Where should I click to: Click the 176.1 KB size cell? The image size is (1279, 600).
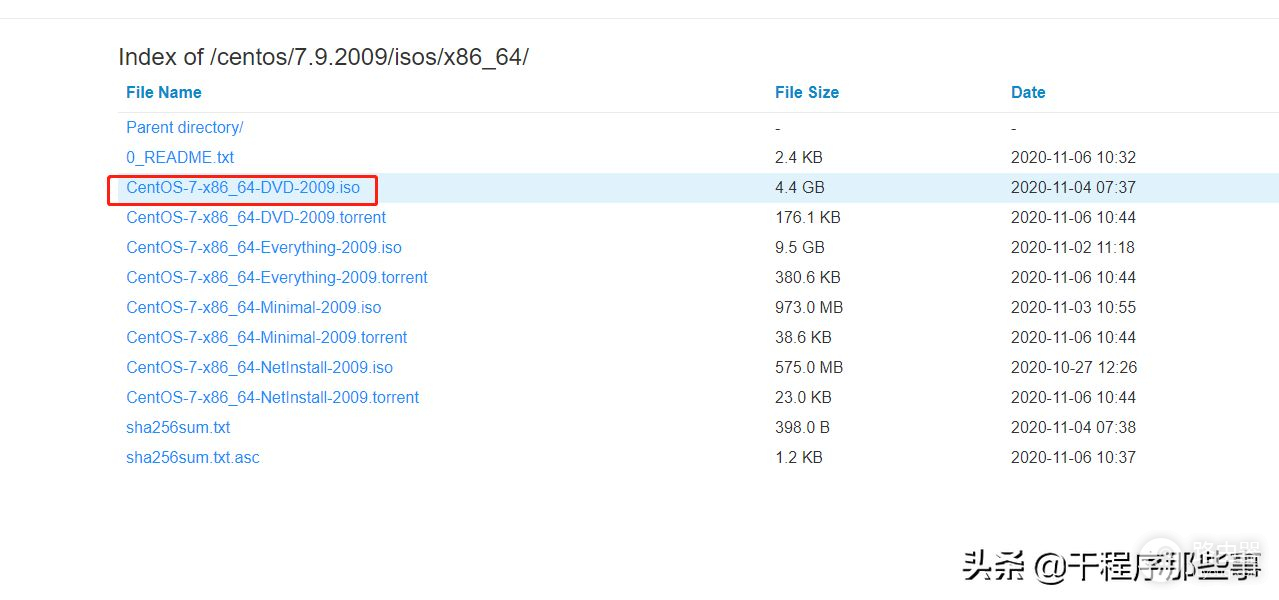pos(808,217)
